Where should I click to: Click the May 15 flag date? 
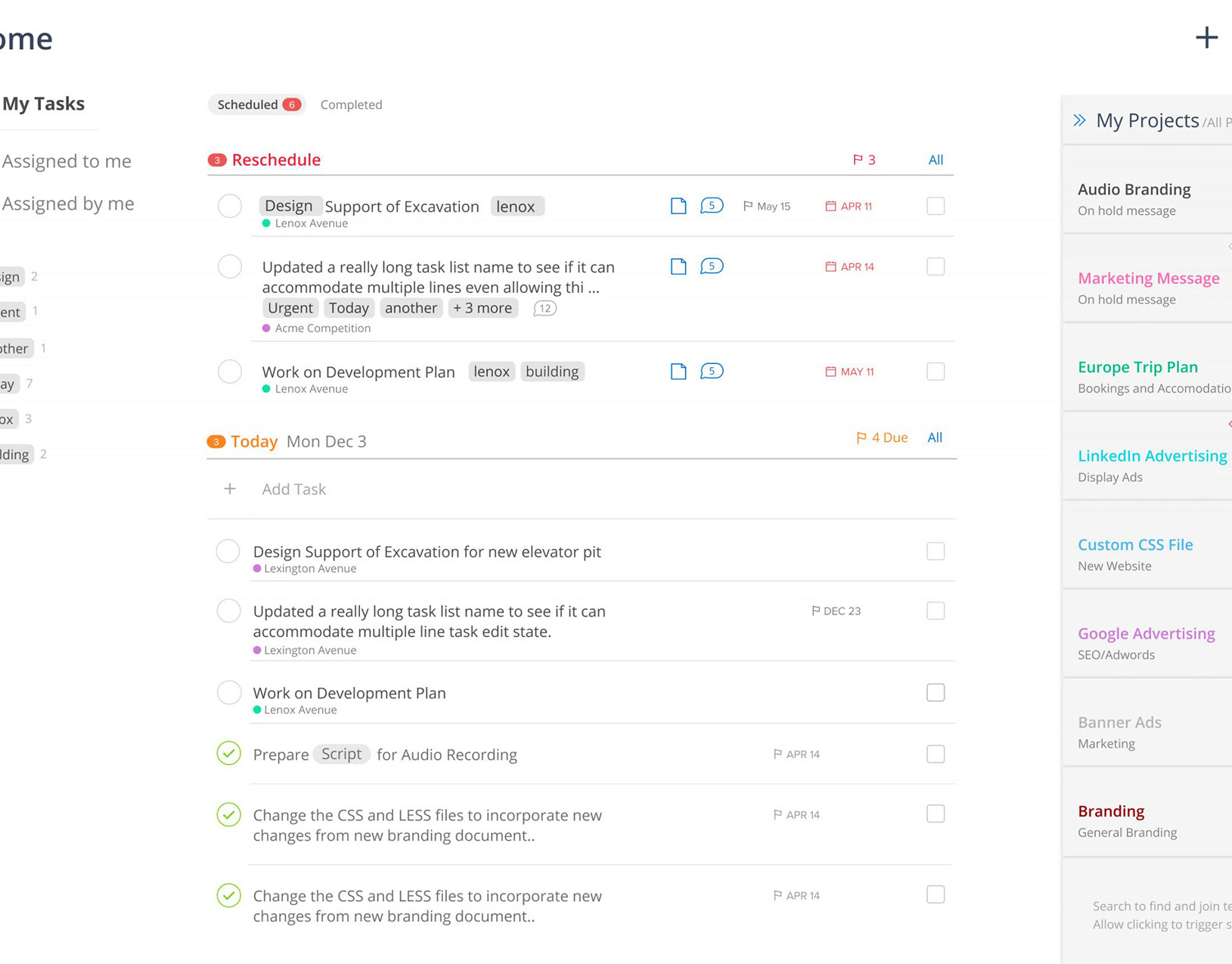click(767, 206)
